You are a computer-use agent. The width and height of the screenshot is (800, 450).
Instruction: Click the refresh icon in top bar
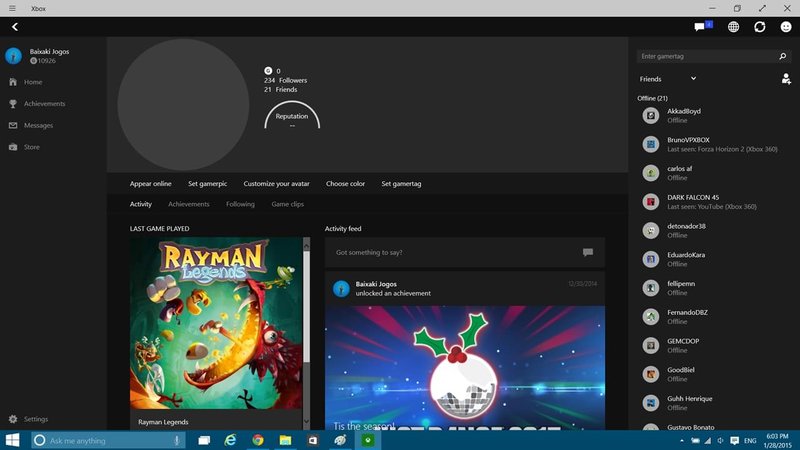(x=760, y=27)
